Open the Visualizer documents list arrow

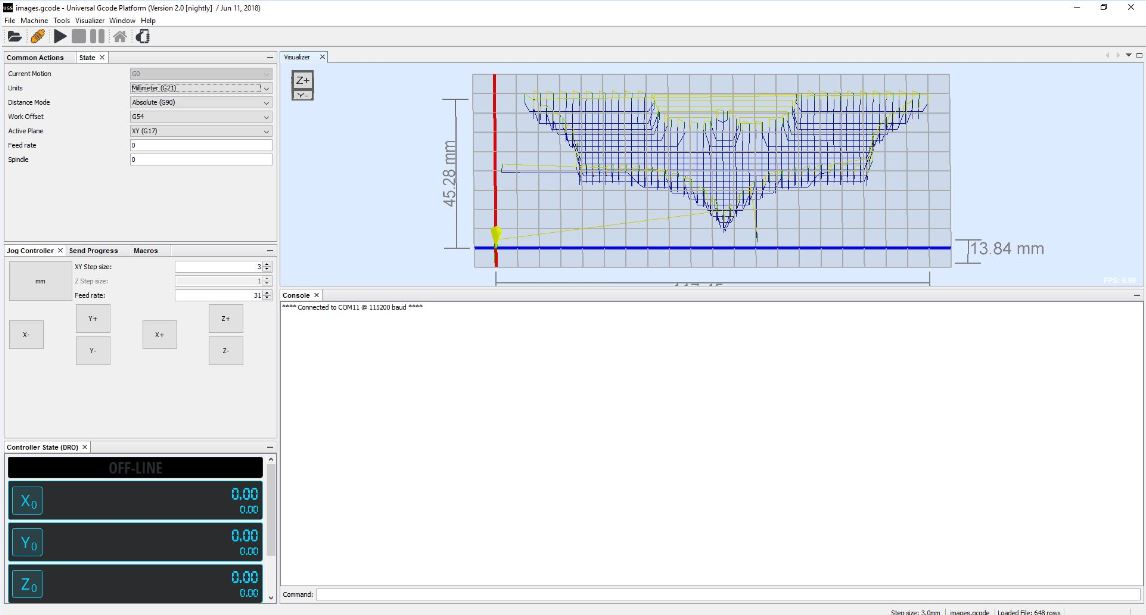tap(1128, 56)
